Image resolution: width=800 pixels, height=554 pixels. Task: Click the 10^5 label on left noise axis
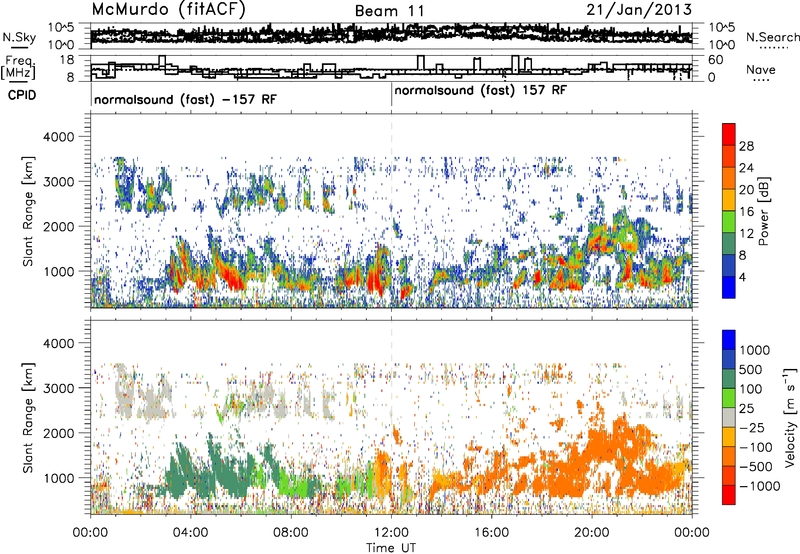(x=61, y=28)
